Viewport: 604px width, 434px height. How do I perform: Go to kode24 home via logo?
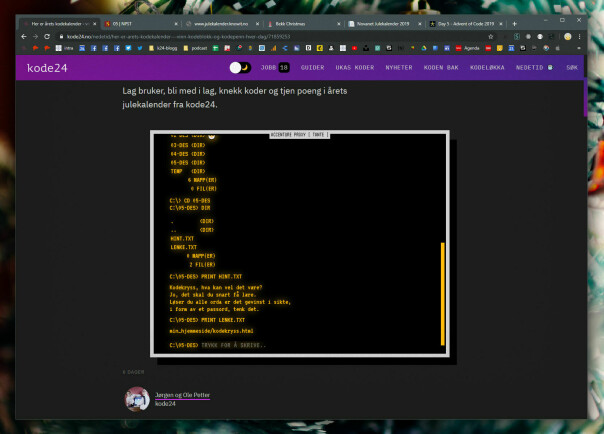coord(47,68)
